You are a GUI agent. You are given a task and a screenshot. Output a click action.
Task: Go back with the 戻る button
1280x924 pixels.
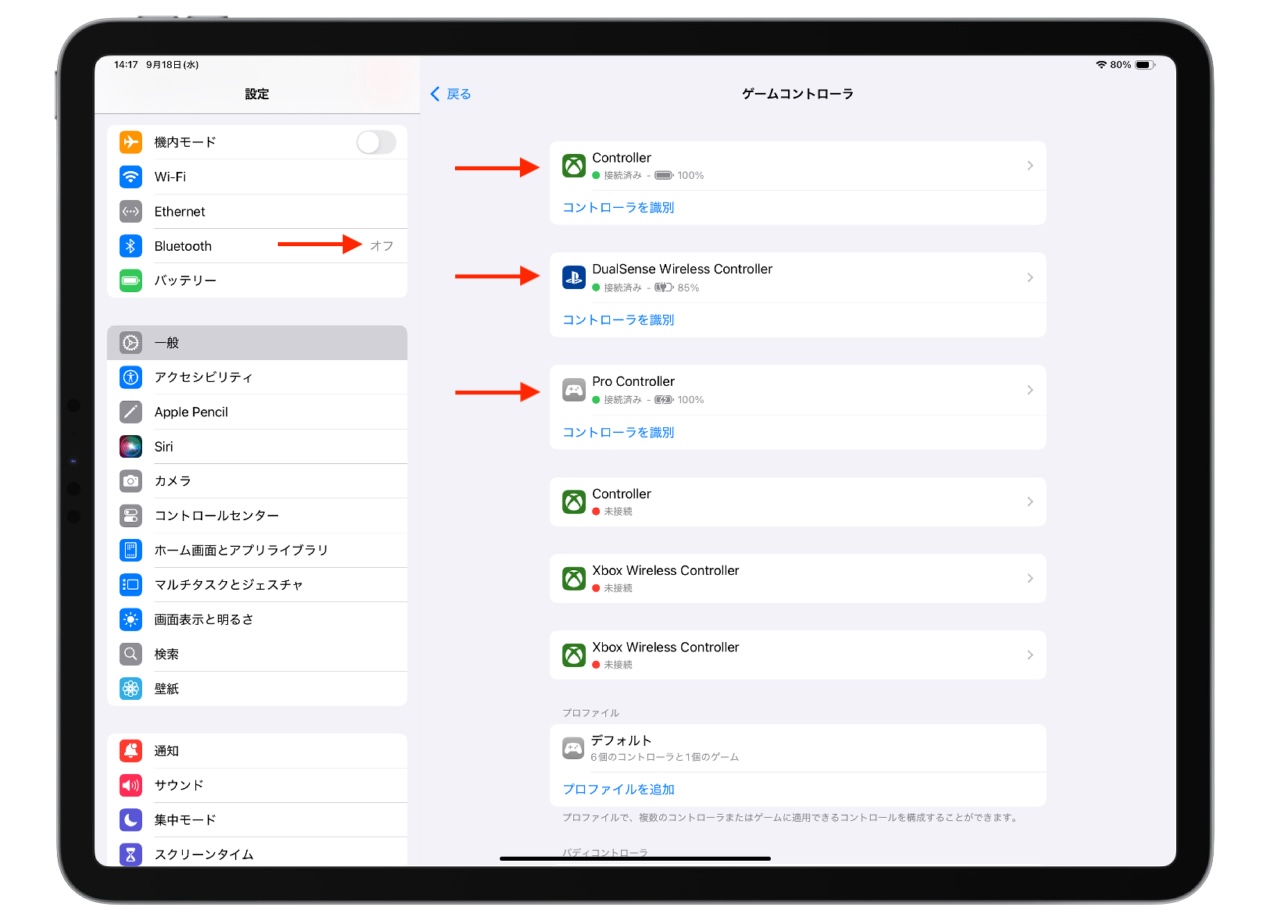(451, 94)
